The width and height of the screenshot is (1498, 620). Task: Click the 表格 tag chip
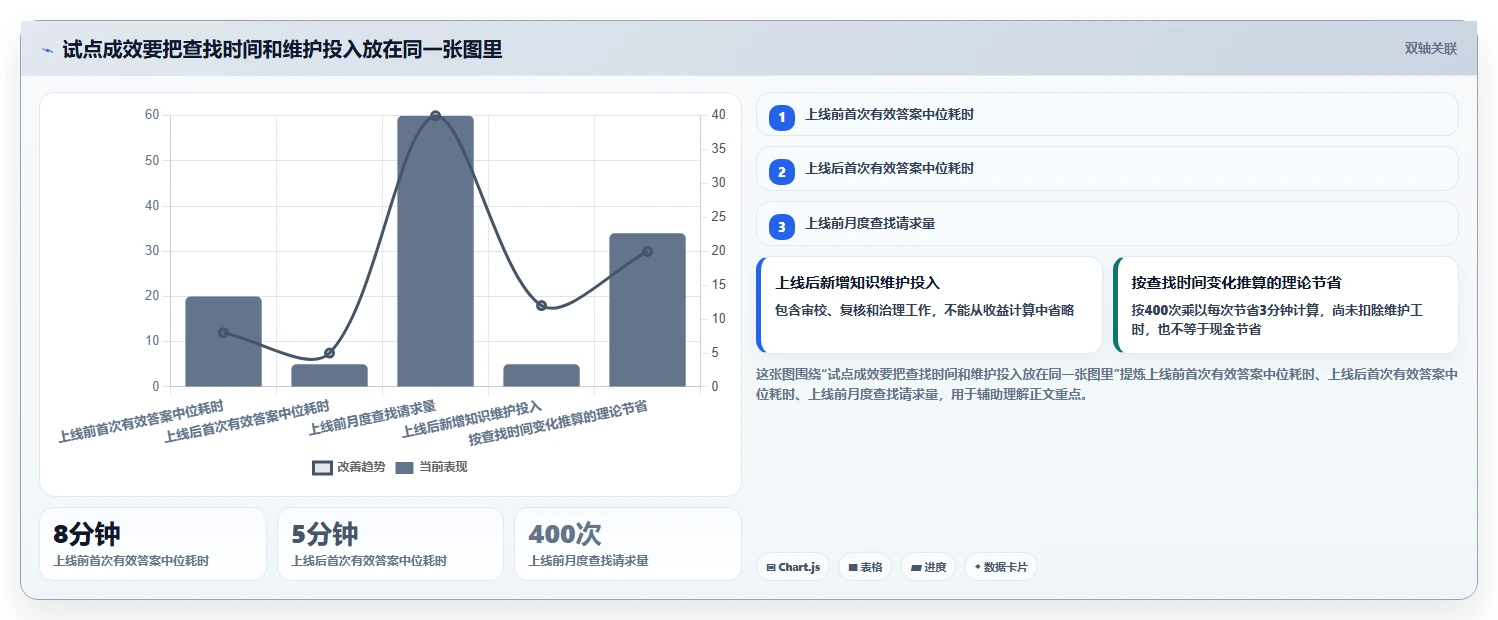(x=865, y=567)
